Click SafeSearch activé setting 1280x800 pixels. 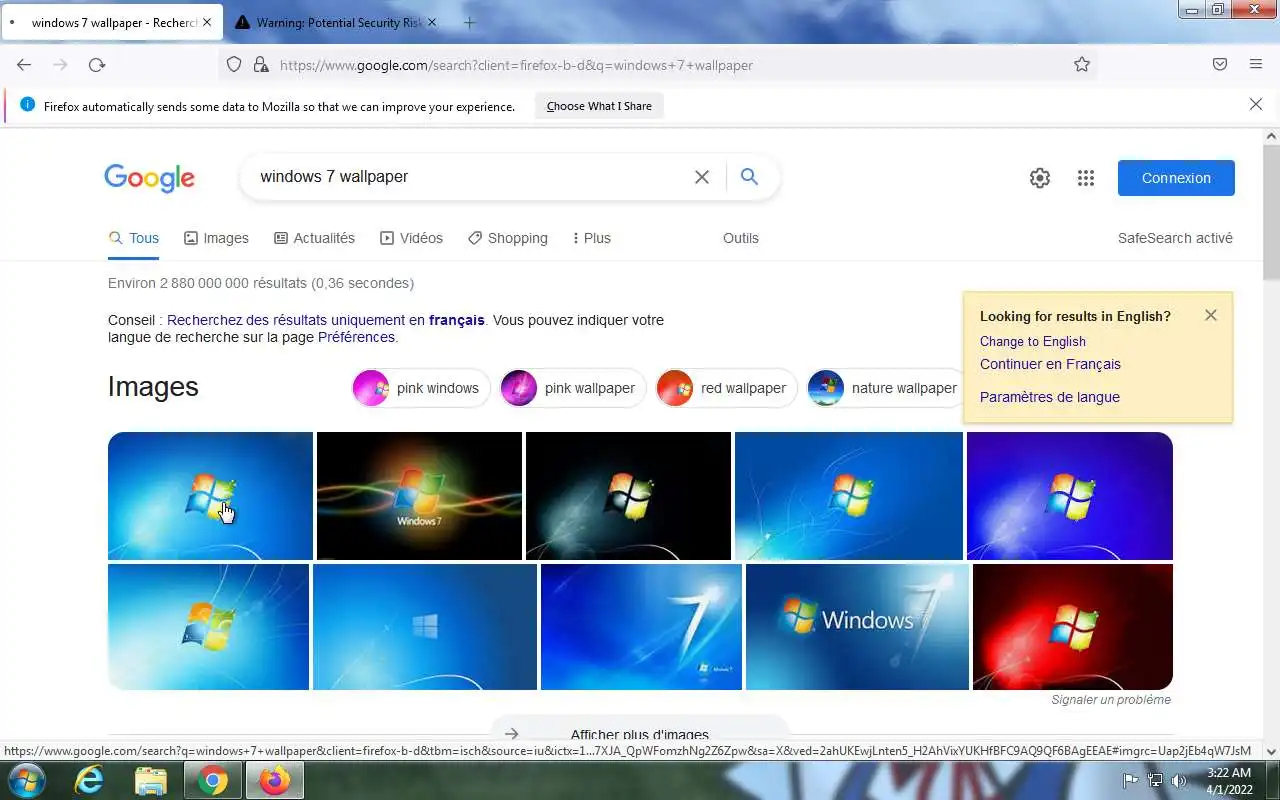1175,238
